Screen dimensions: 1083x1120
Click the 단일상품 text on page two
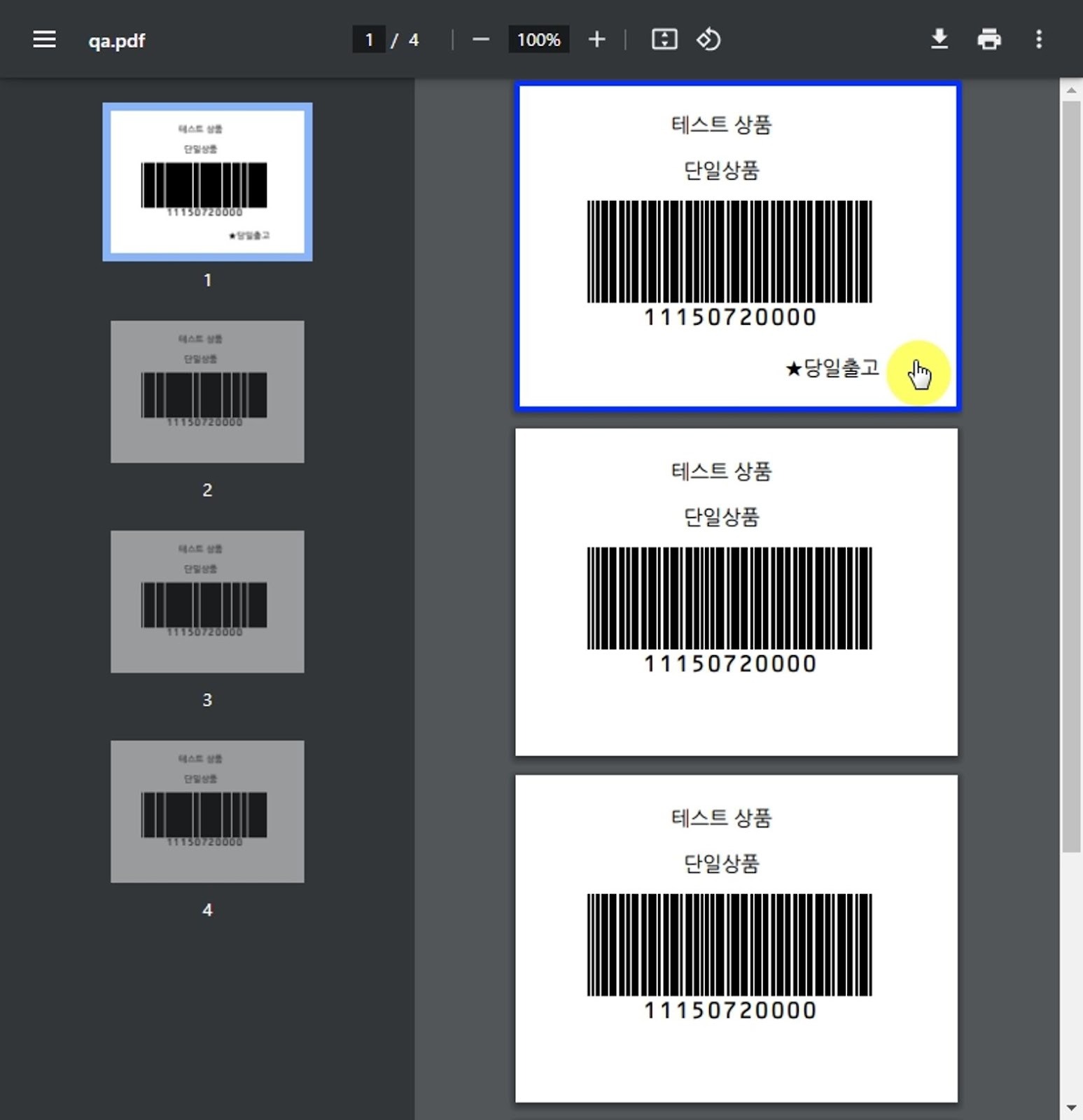click(721, 517)
